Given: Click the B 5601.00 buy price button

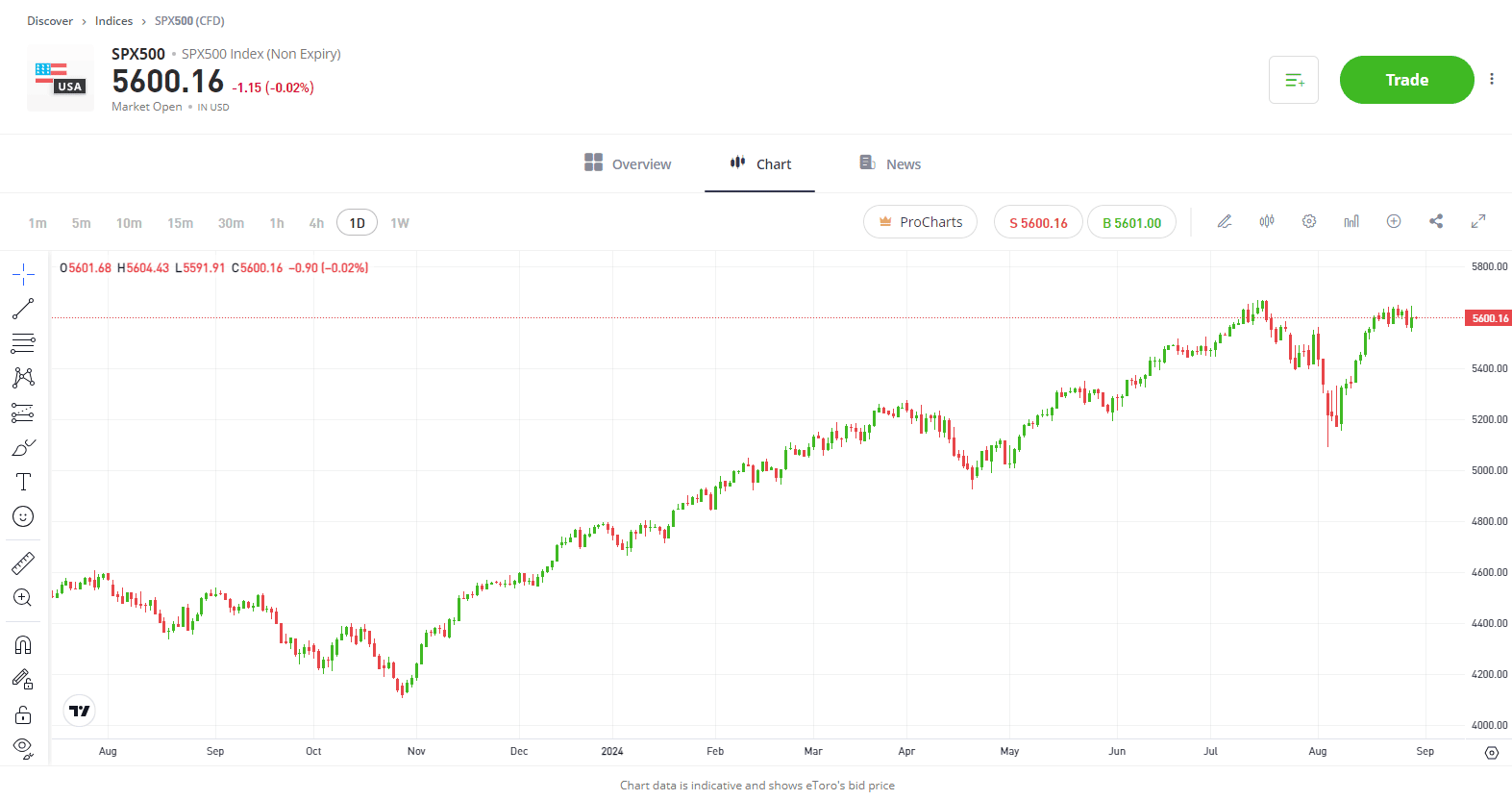Looking at the screenshot, I should pos(1131,222).
